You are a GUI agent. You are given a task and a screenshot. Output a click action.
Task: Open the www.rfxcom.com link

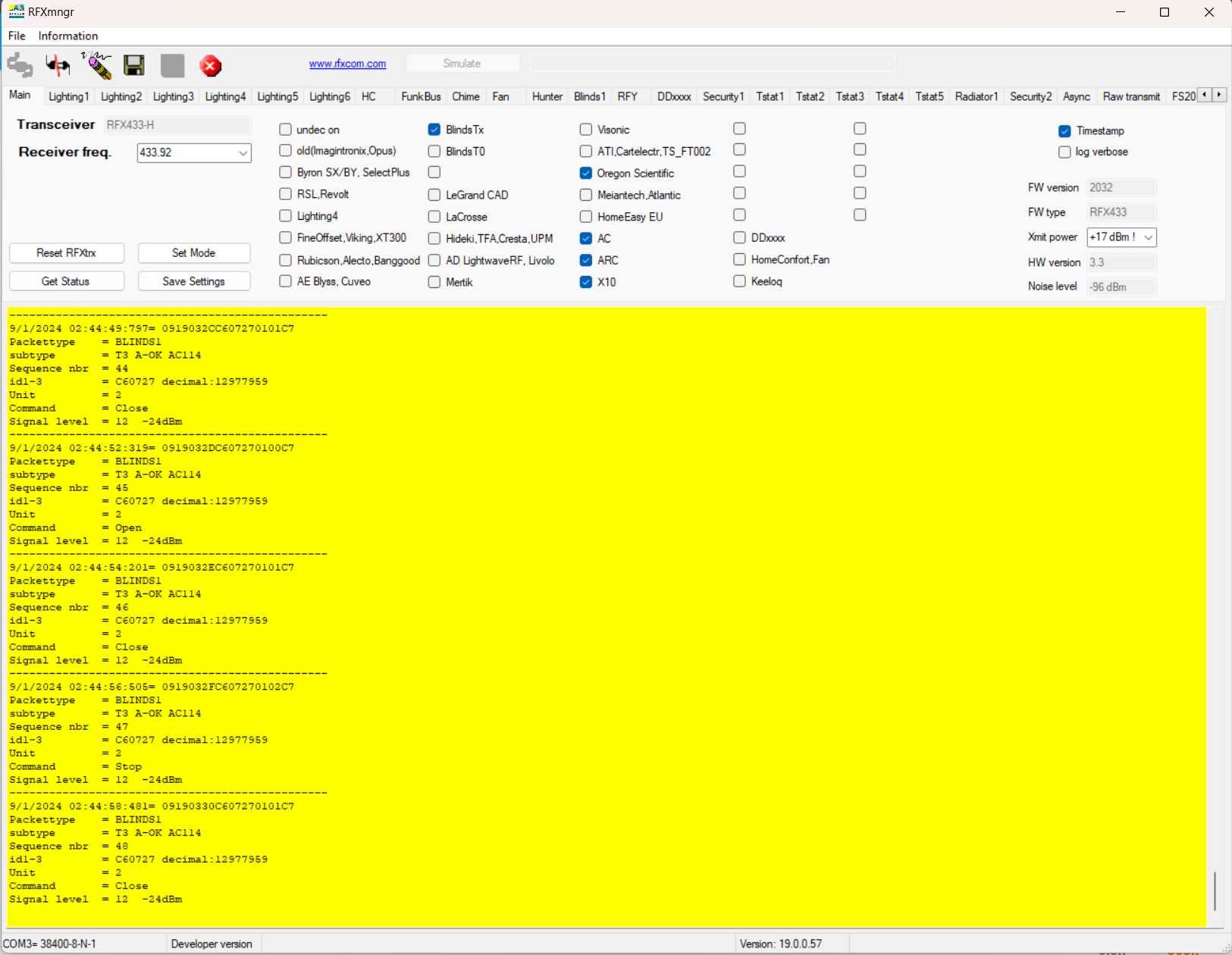coord(347,64)
